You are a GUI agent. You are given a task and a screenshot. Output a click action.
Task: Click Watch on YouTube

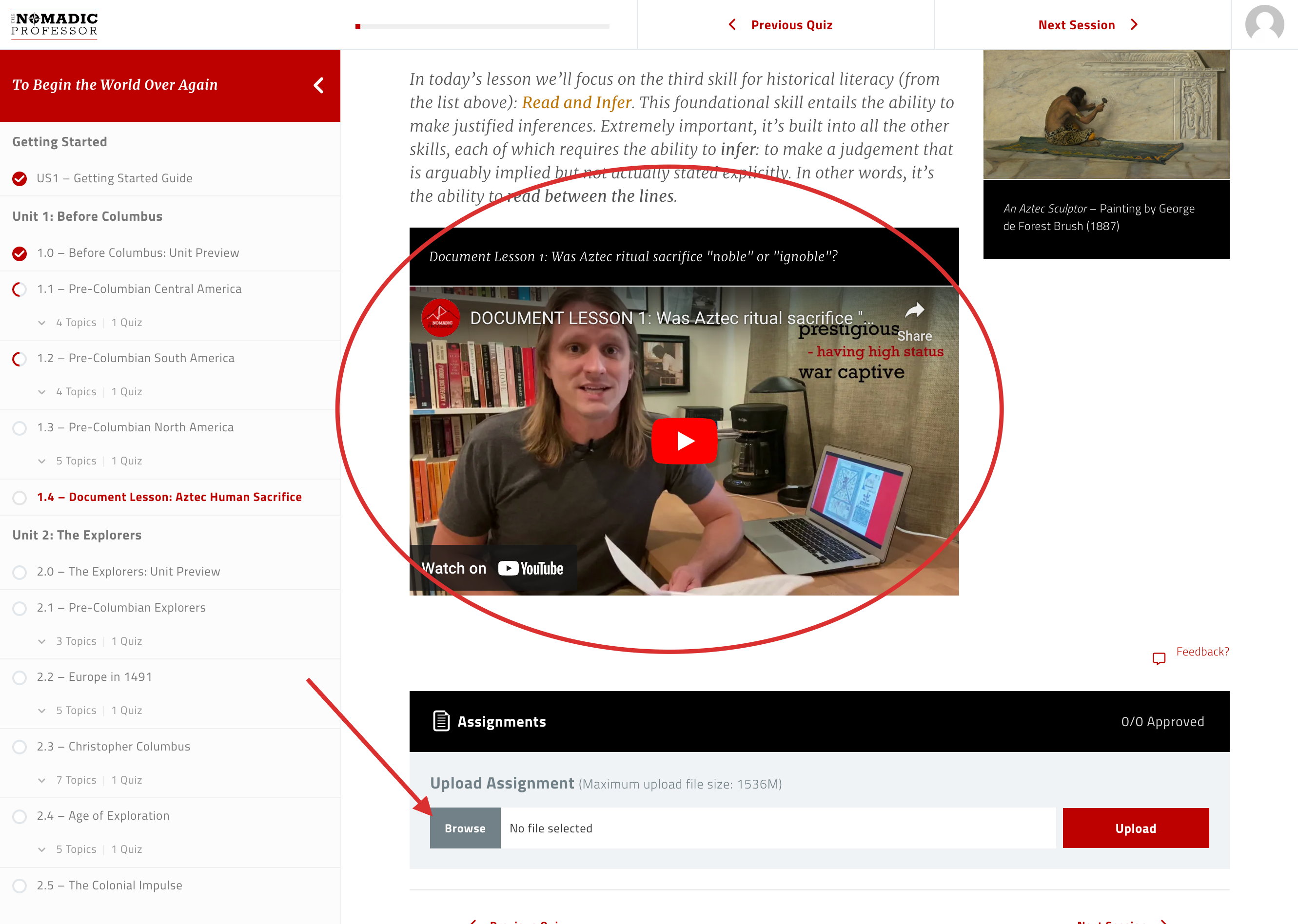coord(492,568)
